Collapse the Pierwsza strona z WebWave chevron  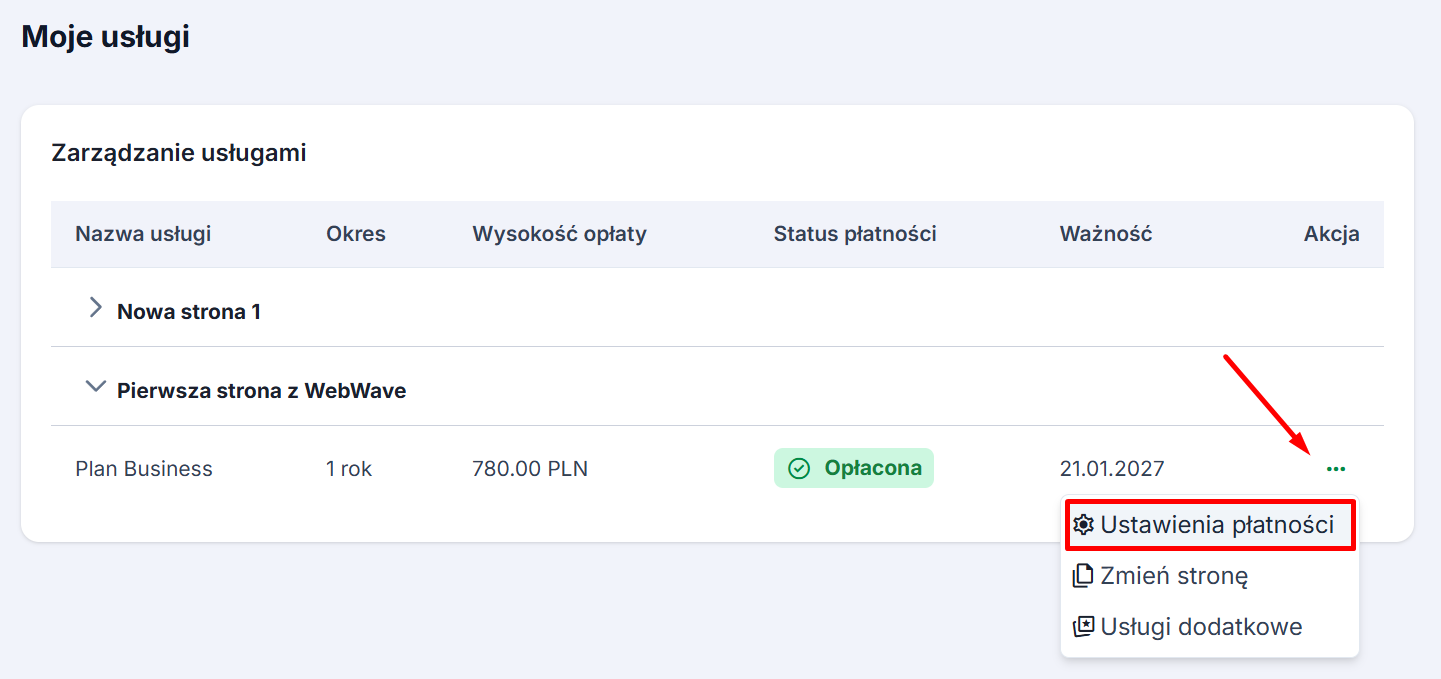pyautogui.click(x=96, y=386)
